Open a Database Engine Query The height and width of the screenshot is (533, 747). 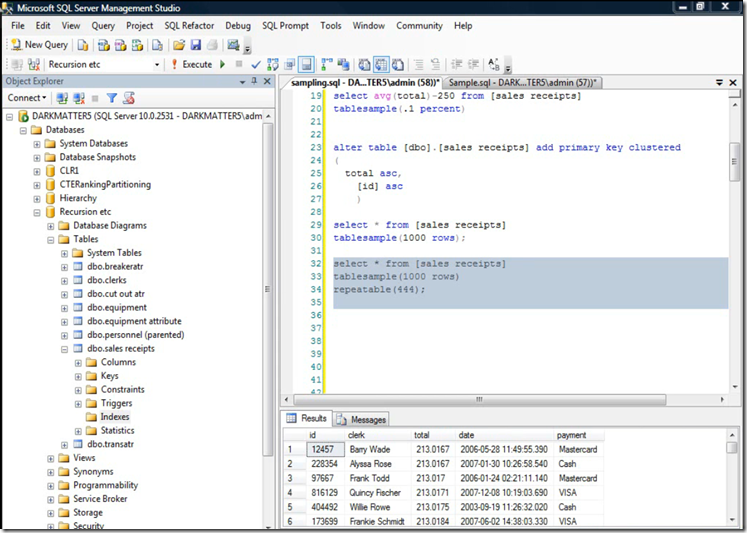tap(83, 45)
